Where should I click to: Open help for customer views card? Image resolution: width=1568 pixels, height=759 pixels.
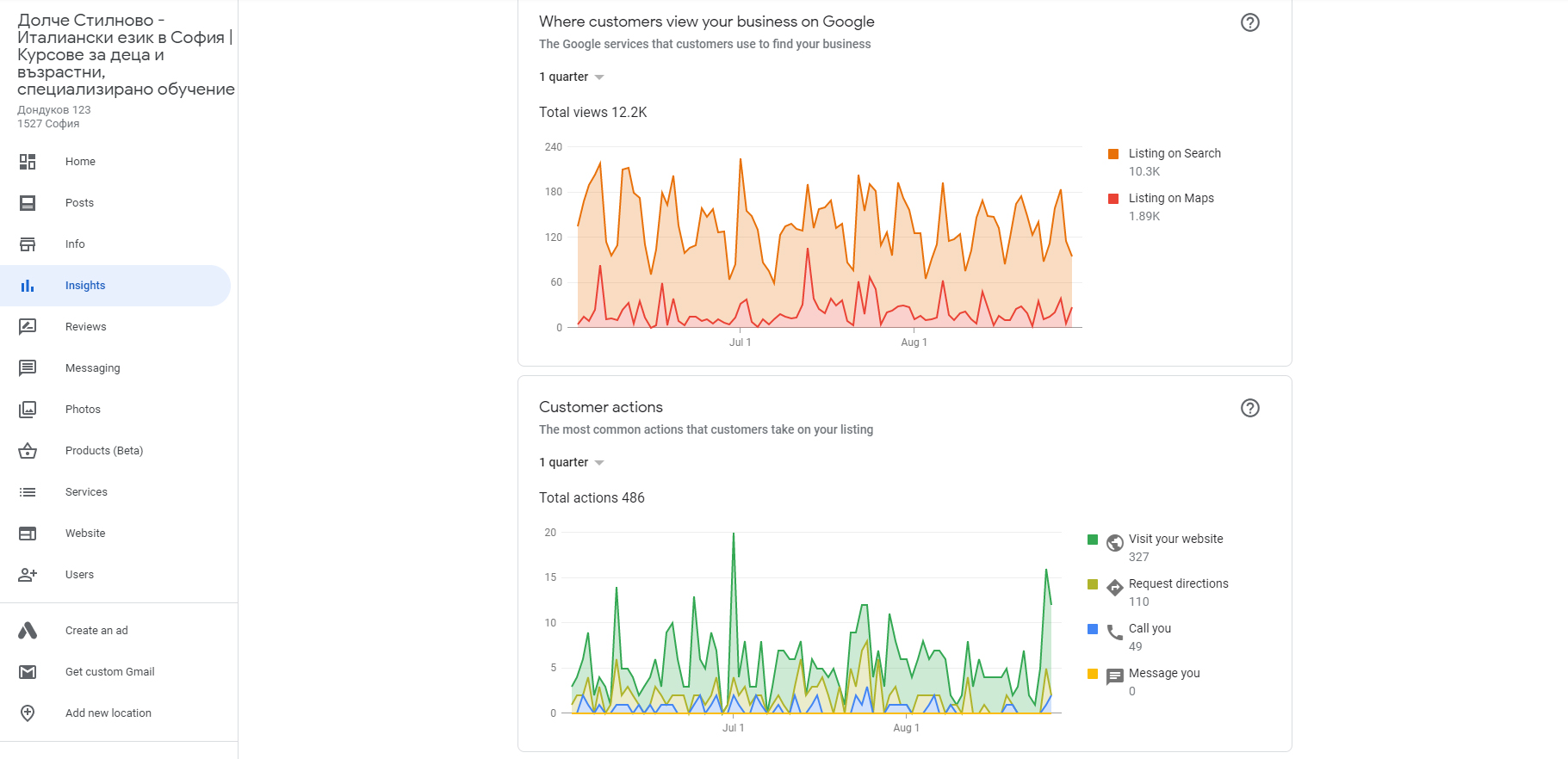pyautogui.click(x=1249, y=22)
